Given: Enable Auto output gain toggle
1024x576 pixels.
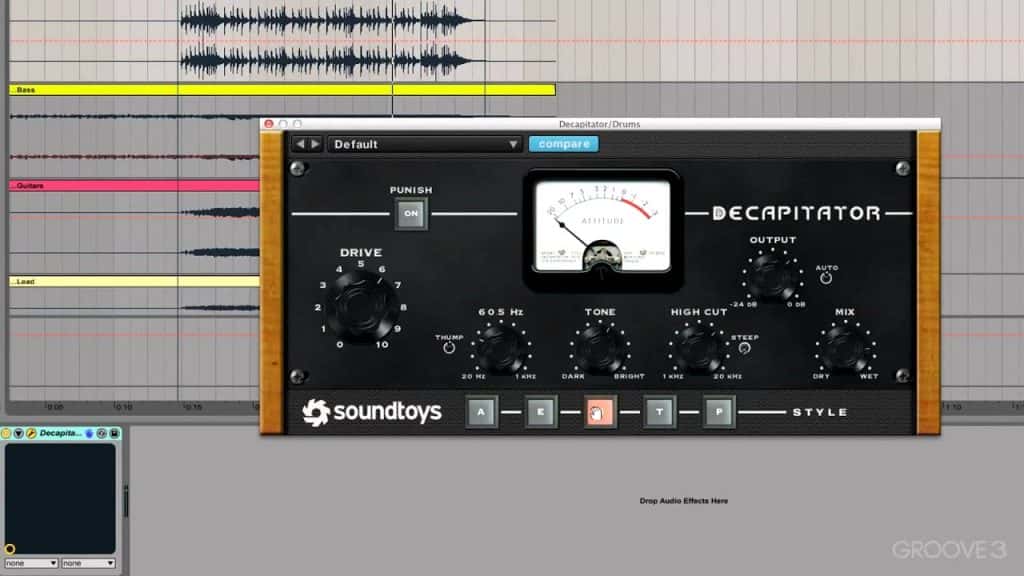Looking at the screenshot, I should click(x=826, y=278).
